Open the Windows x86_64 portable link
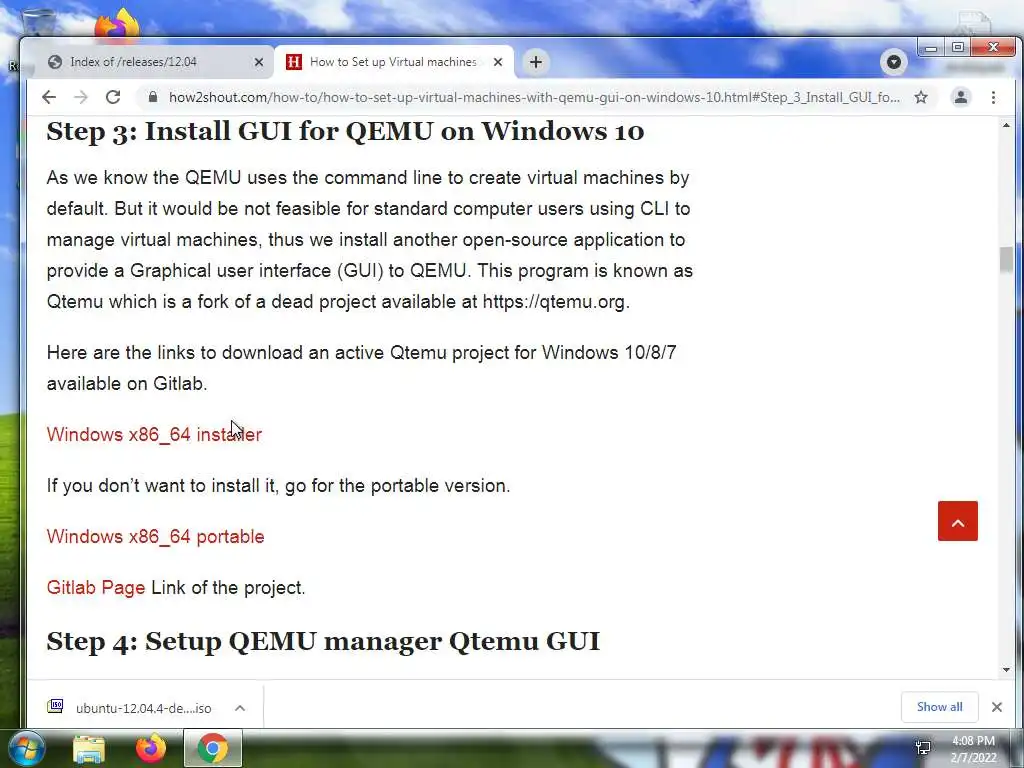The image size is (1024, 768). coord(155,536)
